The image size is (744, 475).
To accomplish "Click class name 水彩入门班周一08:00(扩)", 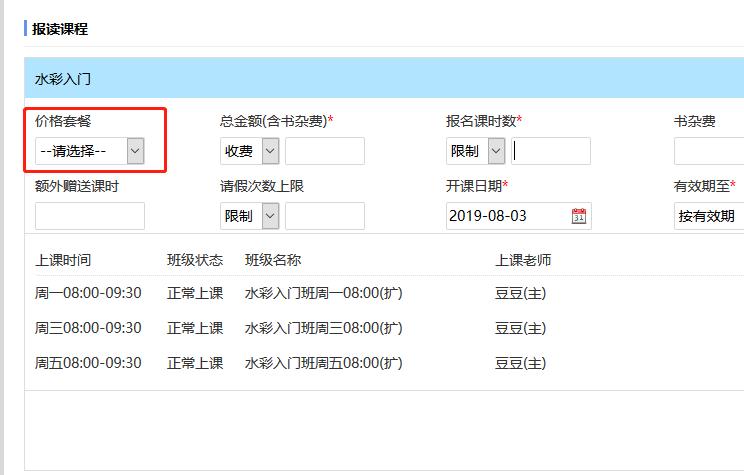I will coord(323,293).
